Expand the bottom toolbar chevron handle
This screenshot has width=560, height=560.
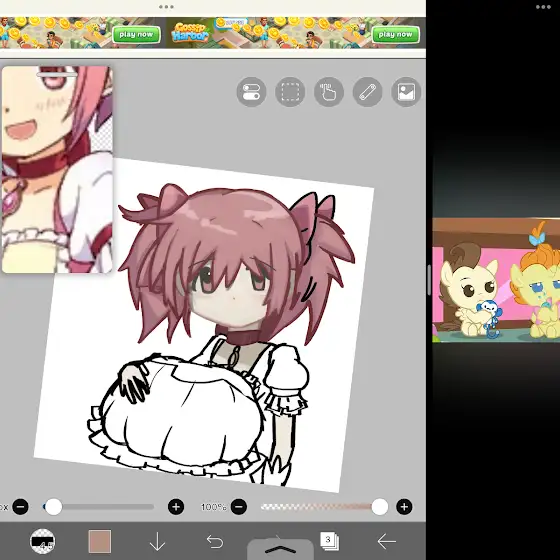280,549
